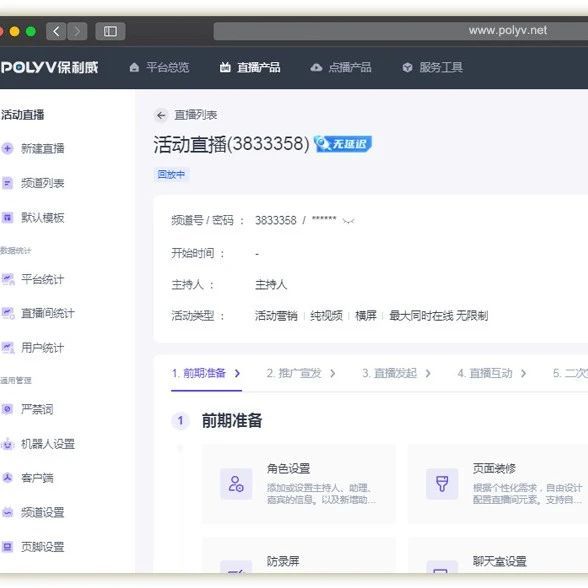Click chevron after 直播发起 step

(x=428, y=374)
